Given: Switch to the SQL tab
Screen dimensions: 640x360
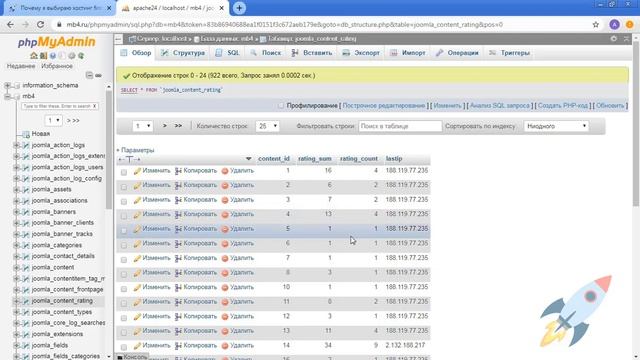Looking at the screenshot, I should (x=228, y=53).
